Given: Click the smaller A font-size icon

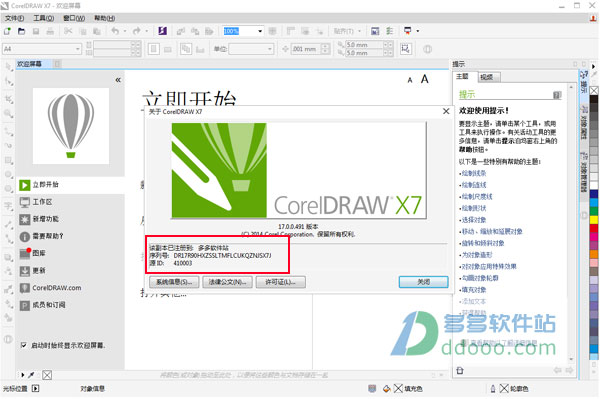Looking at the screenshot, I should click(x=410, y=80).
